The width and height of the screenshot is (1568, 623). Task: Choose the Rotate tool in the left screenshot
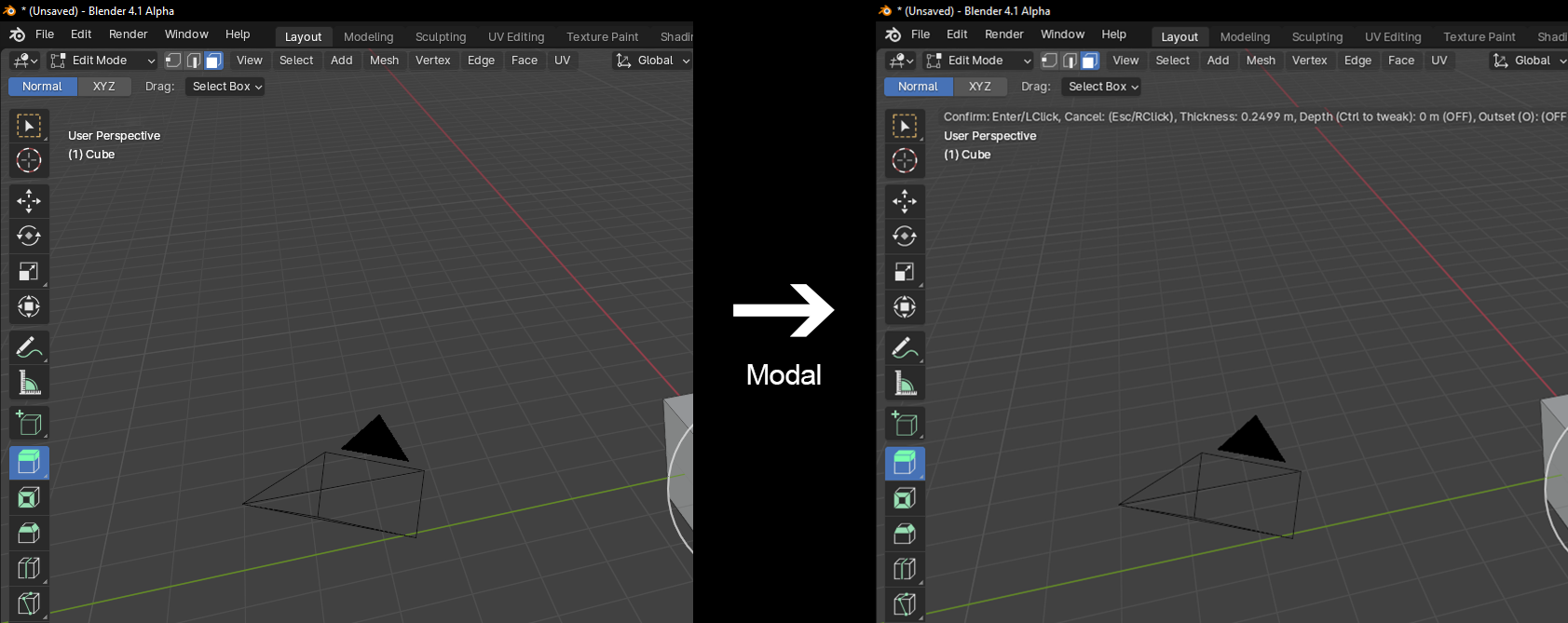pyautogui.click(x=29, y=236)
